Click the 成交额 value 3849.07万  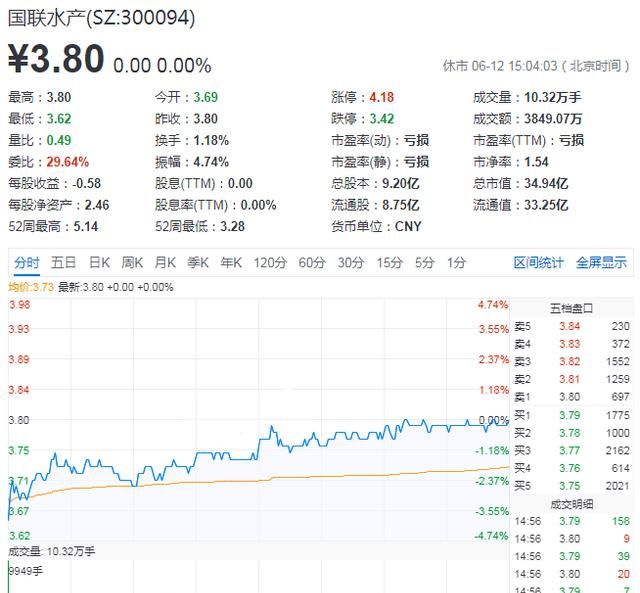(x=553, y=119)
